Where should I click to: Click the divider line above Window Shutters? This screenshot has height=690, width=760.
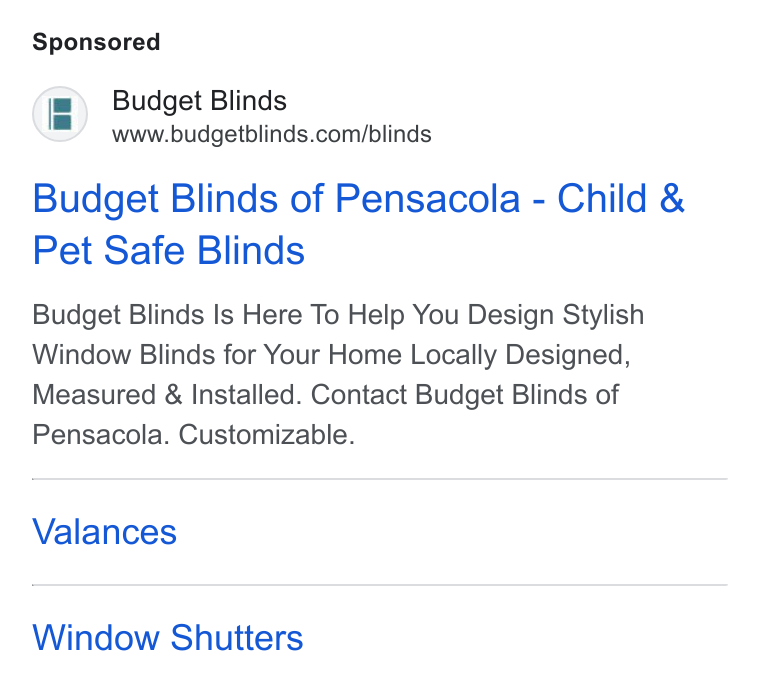pos(380,585)
